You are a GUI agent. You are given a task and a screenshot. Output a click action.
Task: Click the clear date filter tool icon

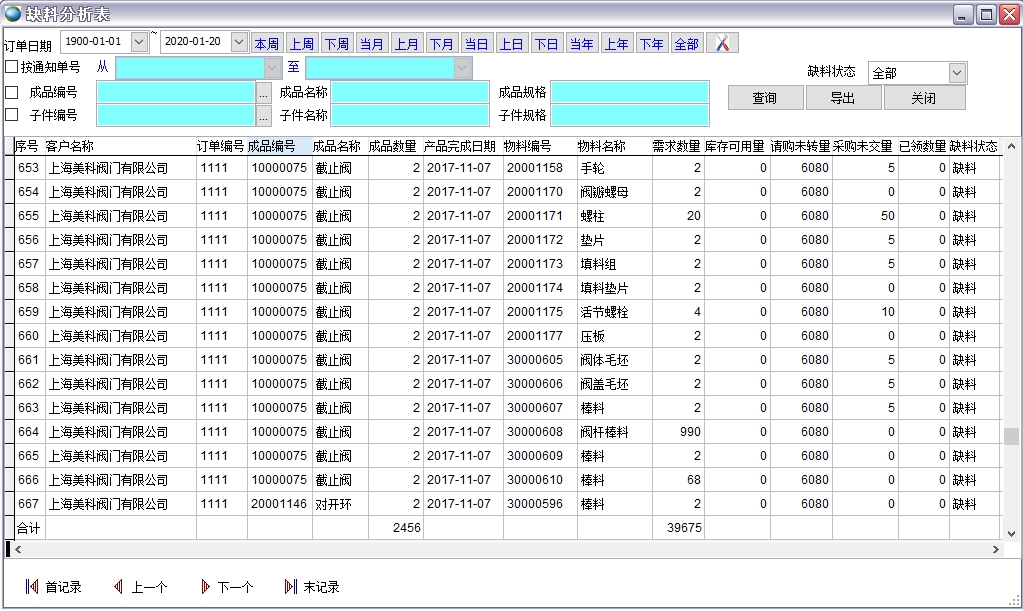[722, 43]
